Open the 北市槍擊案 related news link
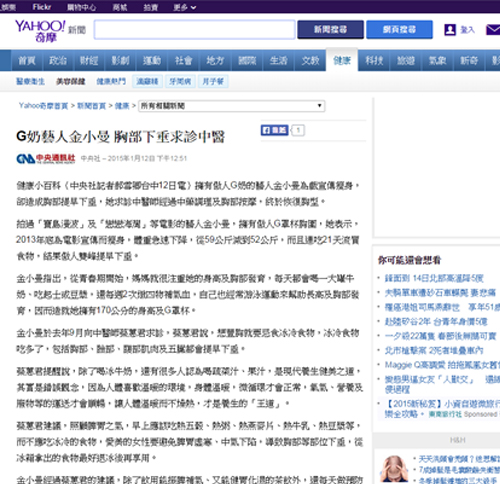 tap(434, 350)
